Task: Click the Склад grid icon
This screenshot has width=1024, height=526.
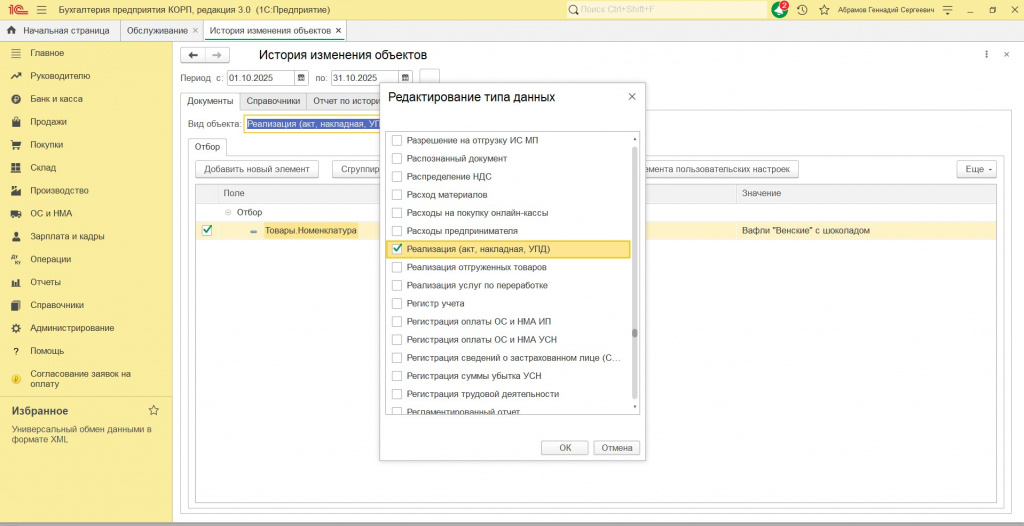Action: point(16,167)
